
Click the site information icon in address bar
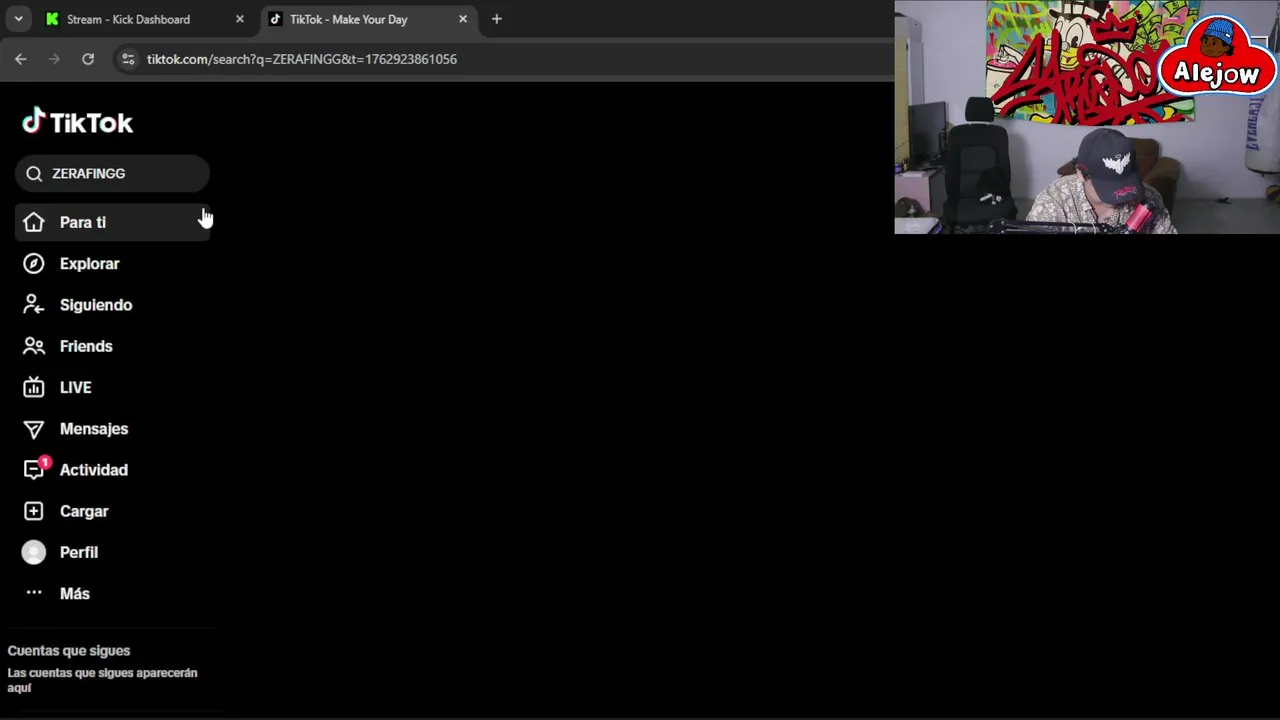[x=128, y=59]
